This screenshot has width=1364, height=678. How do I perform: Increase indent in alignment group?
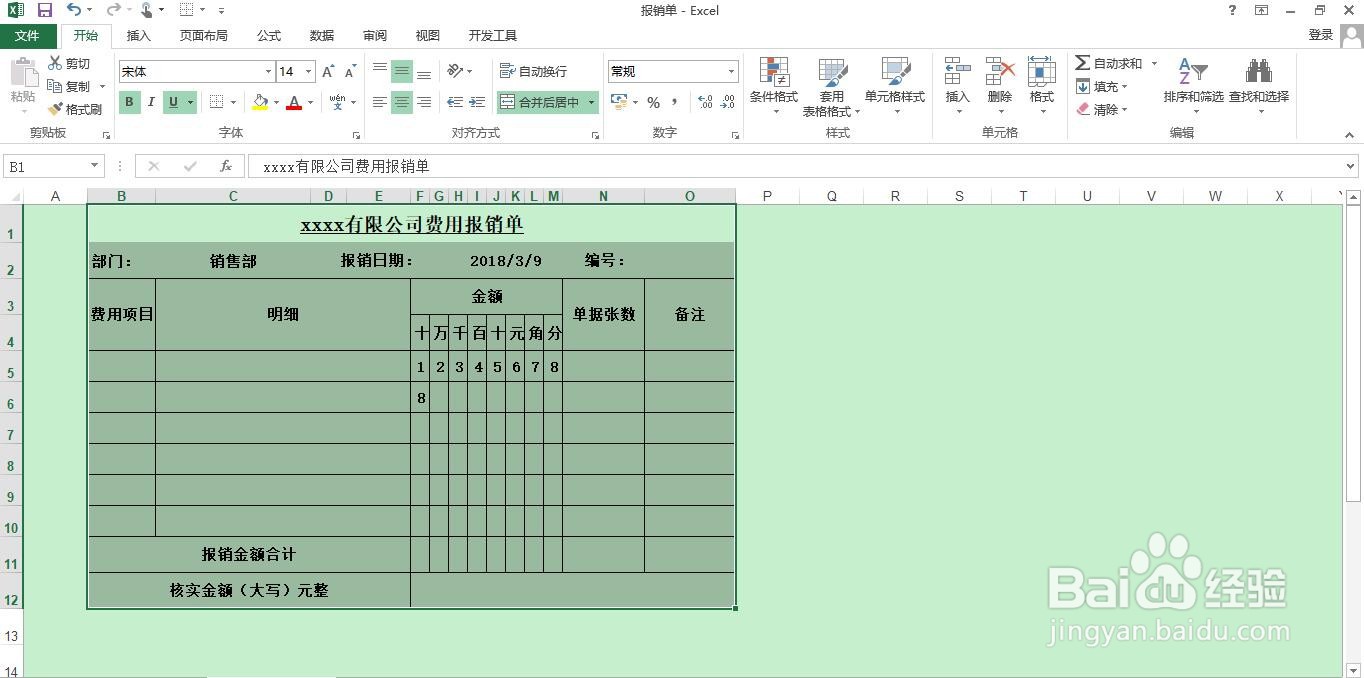pyautogui.click(x=479, y=102)
